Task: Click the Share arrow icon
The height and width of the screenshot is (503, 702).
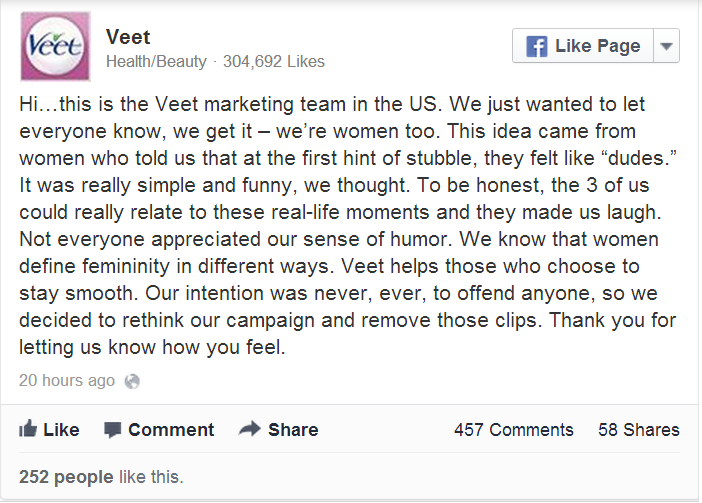Action: pos(249,429)
